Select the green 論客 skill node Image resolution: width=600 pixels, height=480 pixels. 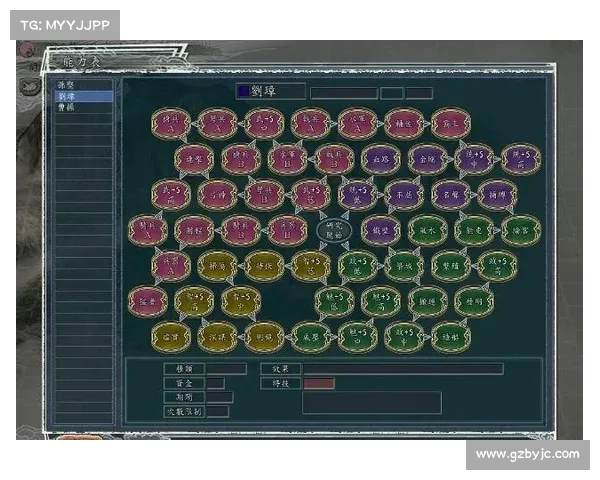521,230
